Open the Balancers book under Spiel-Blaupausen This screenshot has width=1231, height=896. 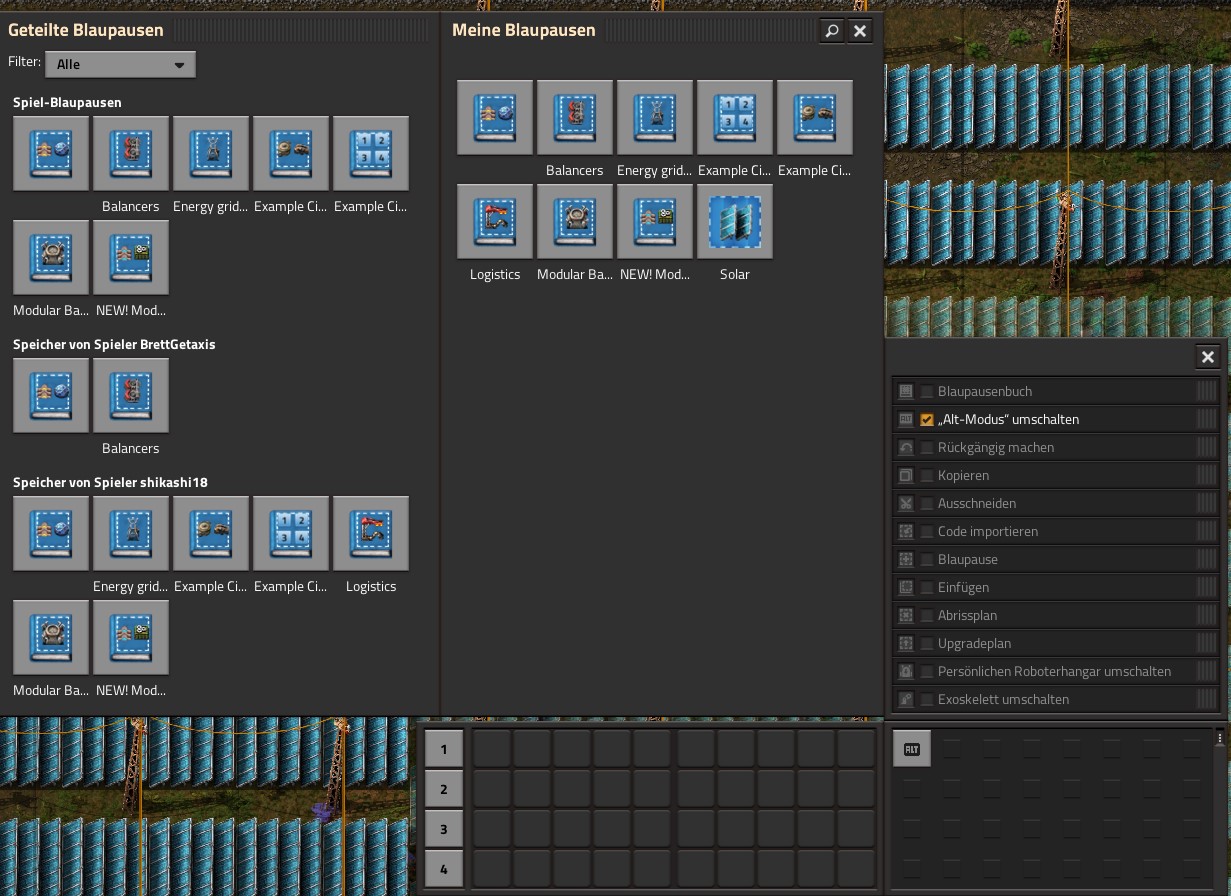(131, 153)
